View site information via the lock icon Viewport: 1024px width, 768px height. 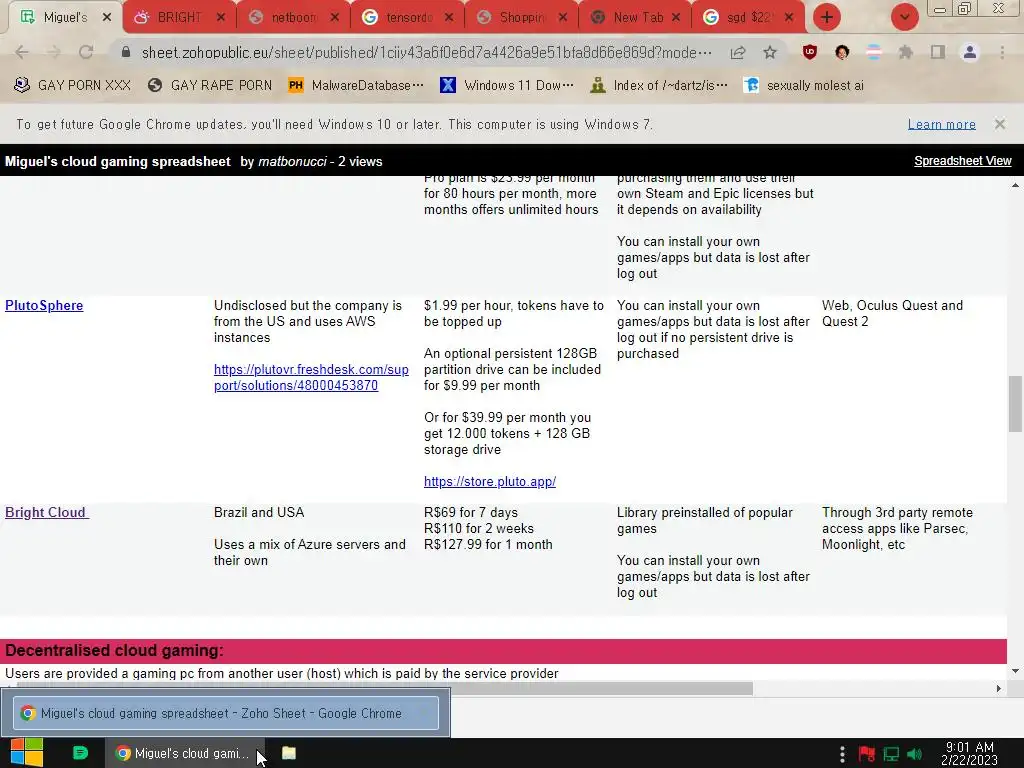(126, 52)
